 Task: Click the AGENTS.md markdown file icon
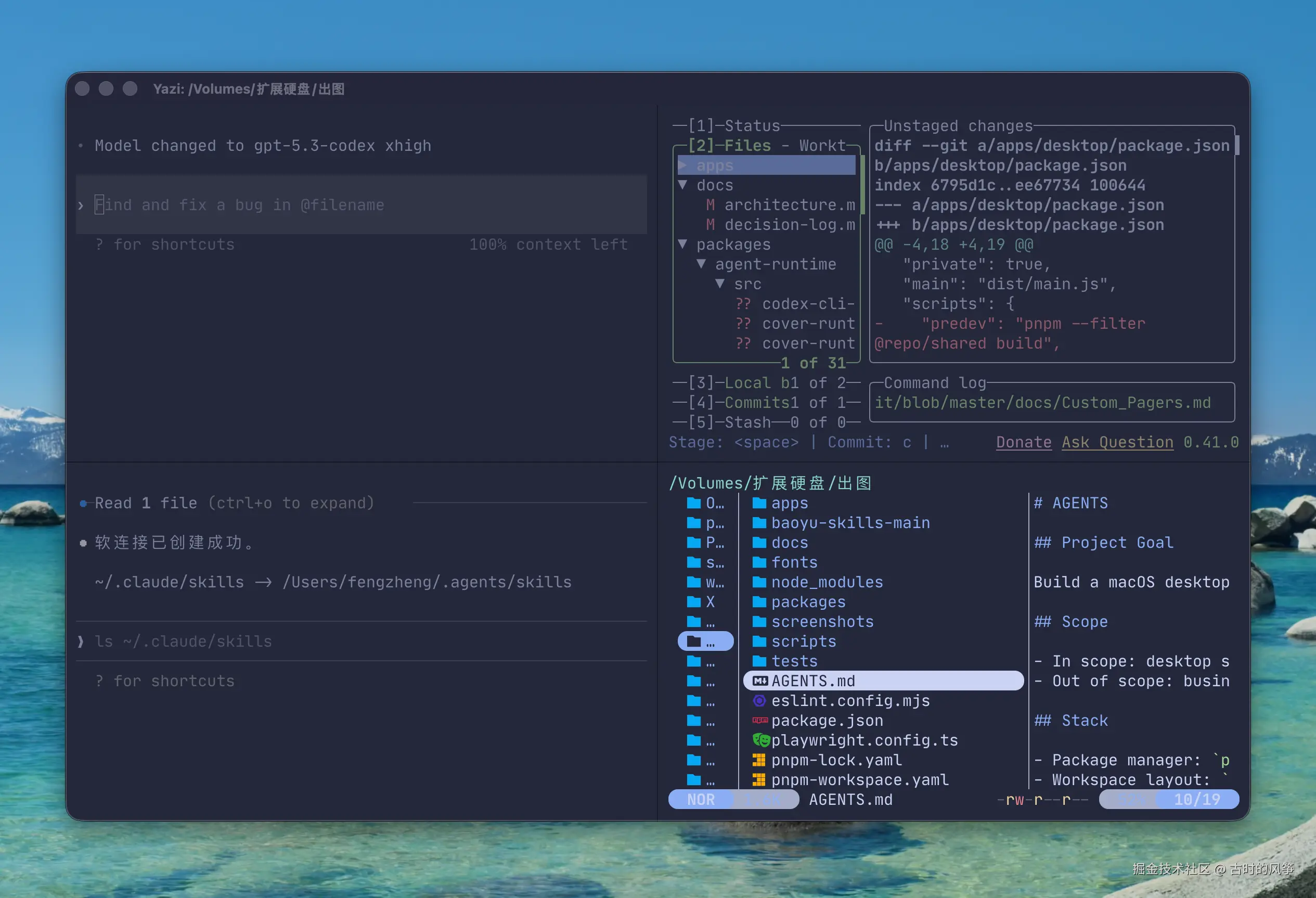pos(760,681)
